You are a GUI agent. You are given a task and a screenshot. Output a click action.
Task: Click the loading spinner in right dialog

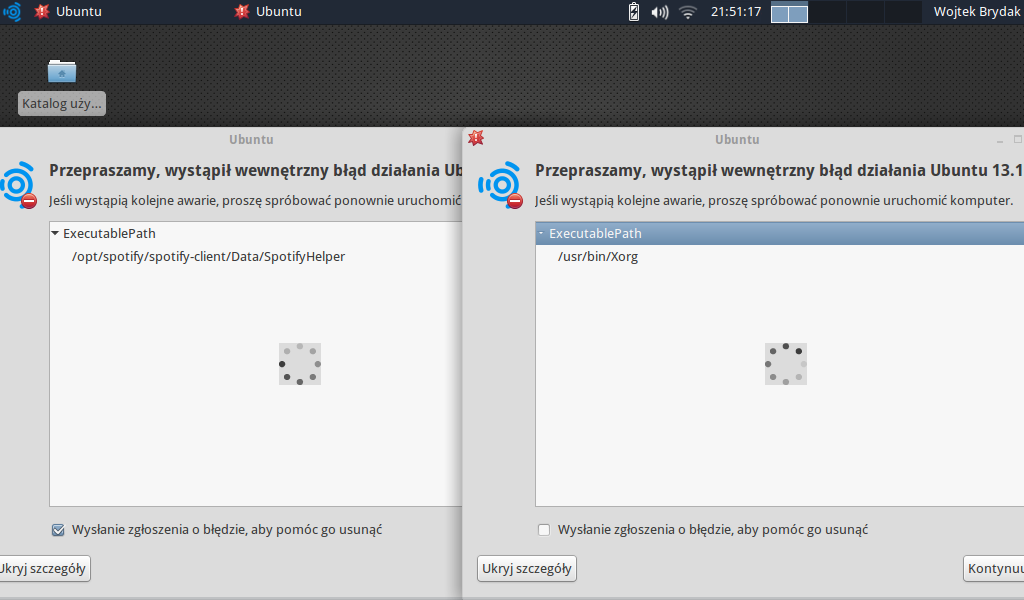[786, 364]
